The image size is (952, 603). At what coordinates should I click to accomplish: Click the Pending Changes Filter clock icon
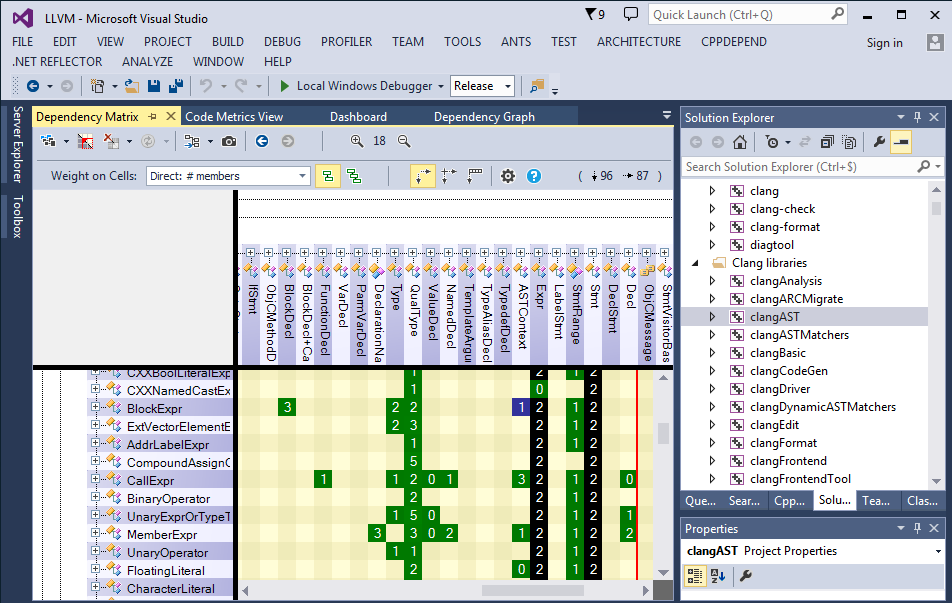pos(772,142)
